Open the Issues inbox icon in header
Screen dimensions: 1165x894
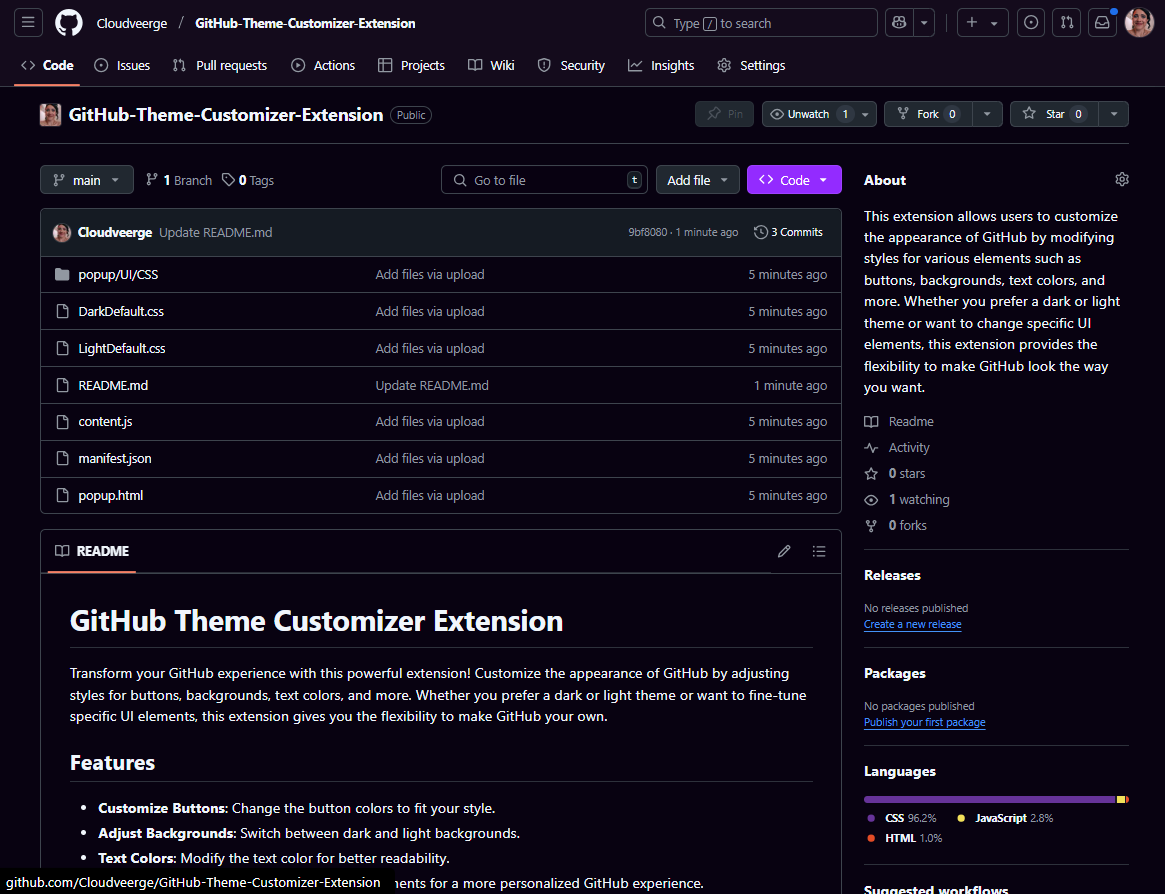point(1031,23)
